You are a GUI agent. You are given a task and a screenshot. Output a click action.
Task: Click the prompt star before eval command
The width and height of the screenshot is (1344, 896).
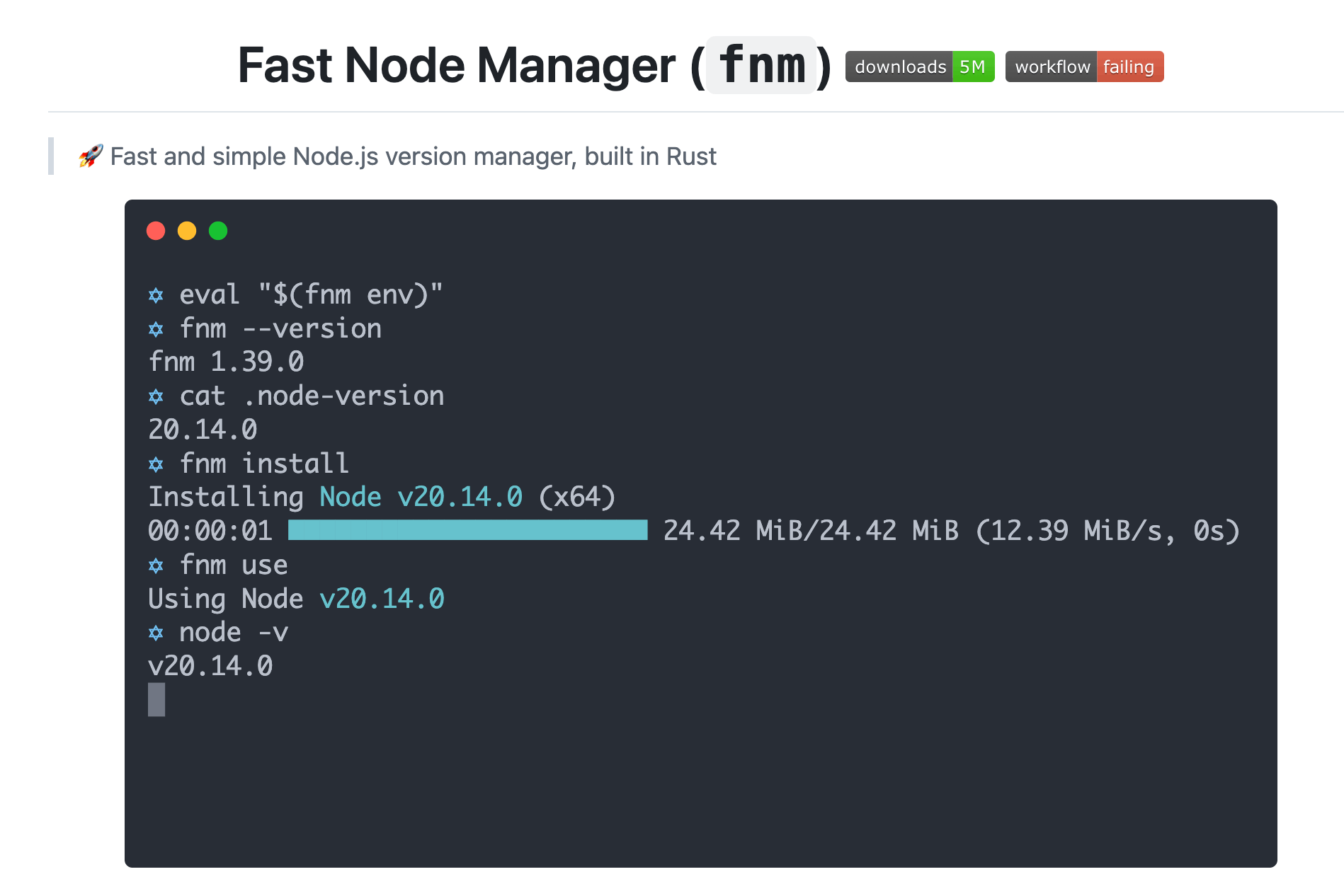pyautogui.click(x=156, y=295)
